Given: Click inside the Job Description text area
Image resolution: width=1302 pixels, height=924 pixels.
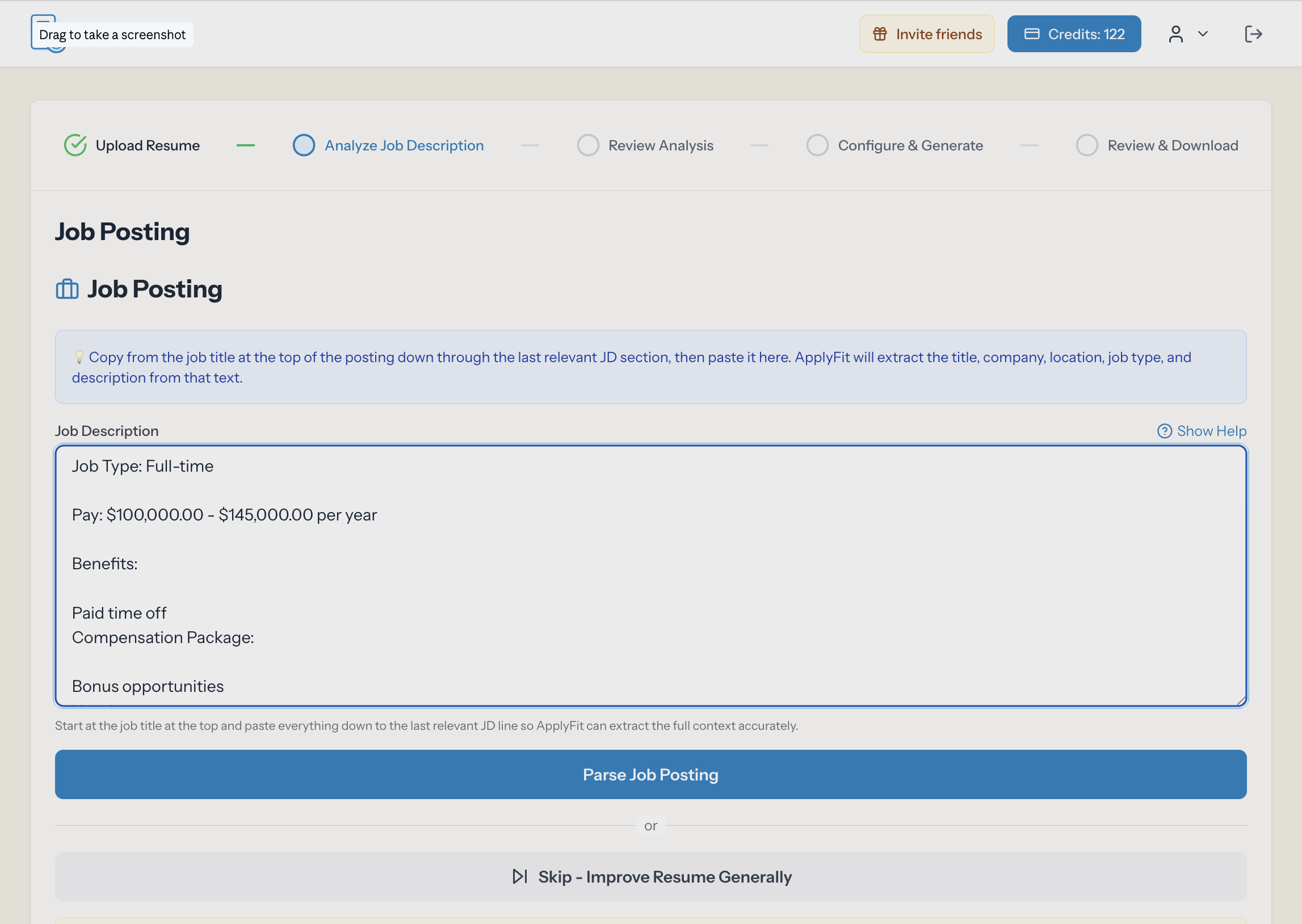Looking at the screenshot, I should (650, 574).
